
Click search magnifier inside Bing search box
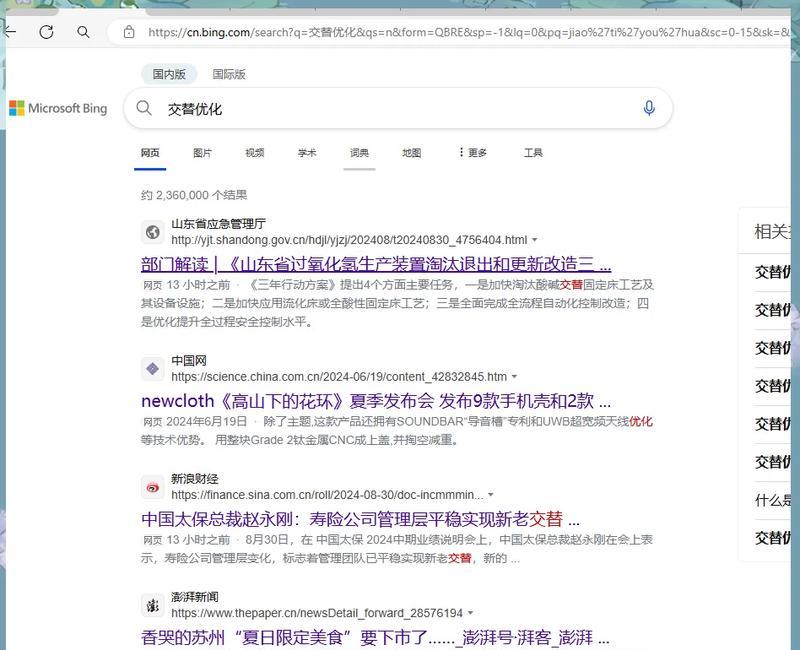click(x=144, y=108)
